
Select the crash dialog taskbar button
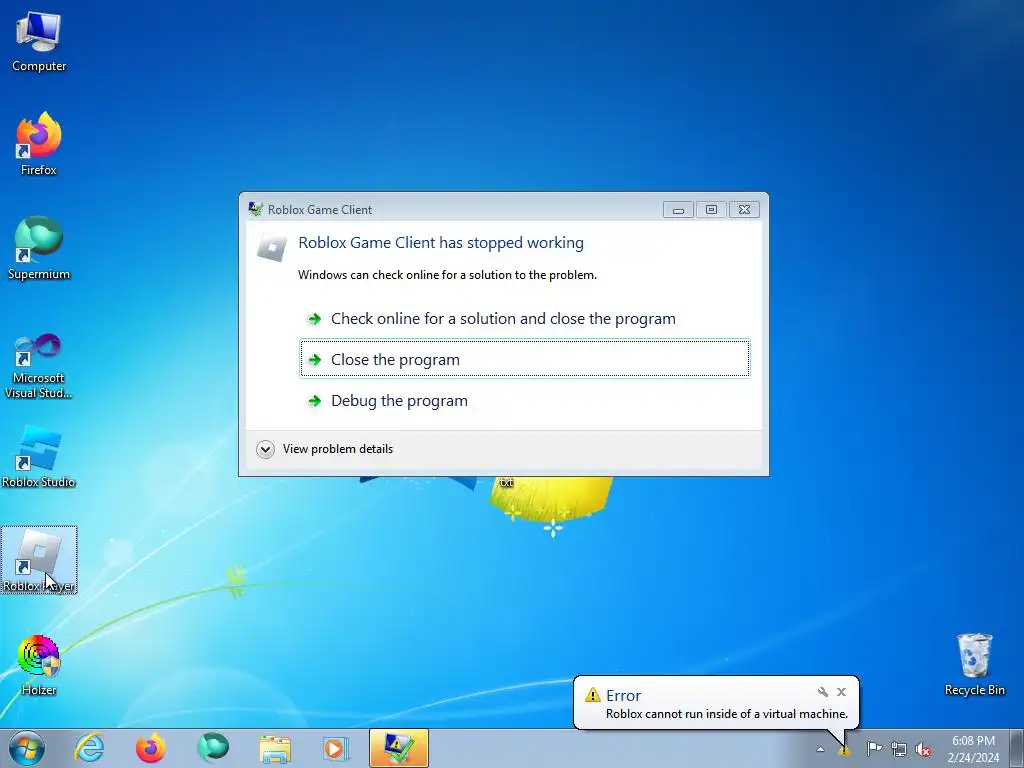[x=398, y=748]
